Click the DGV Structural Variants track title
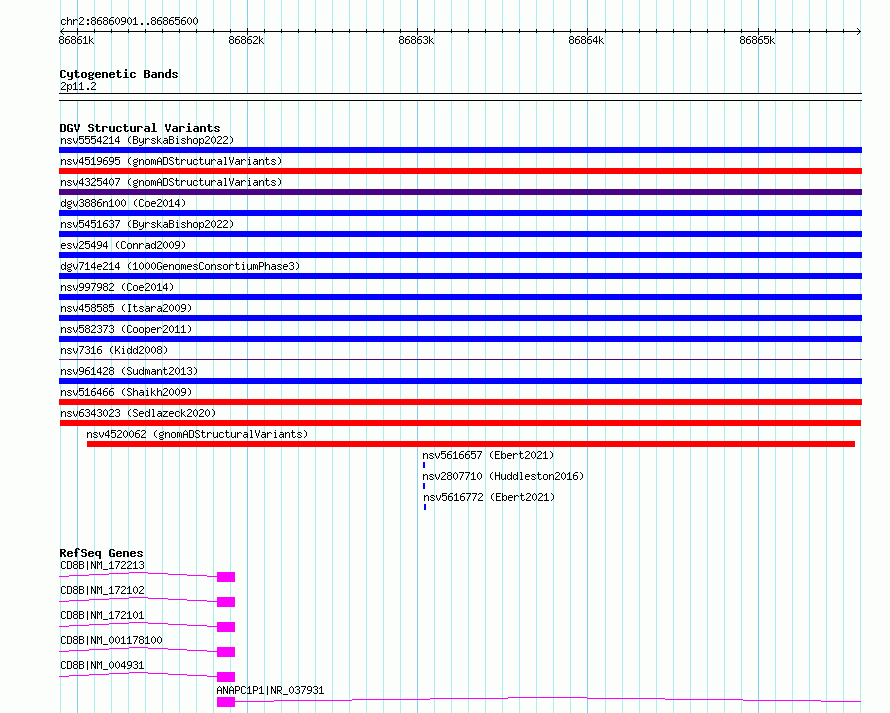890x713 pixels. coord(140,128)
